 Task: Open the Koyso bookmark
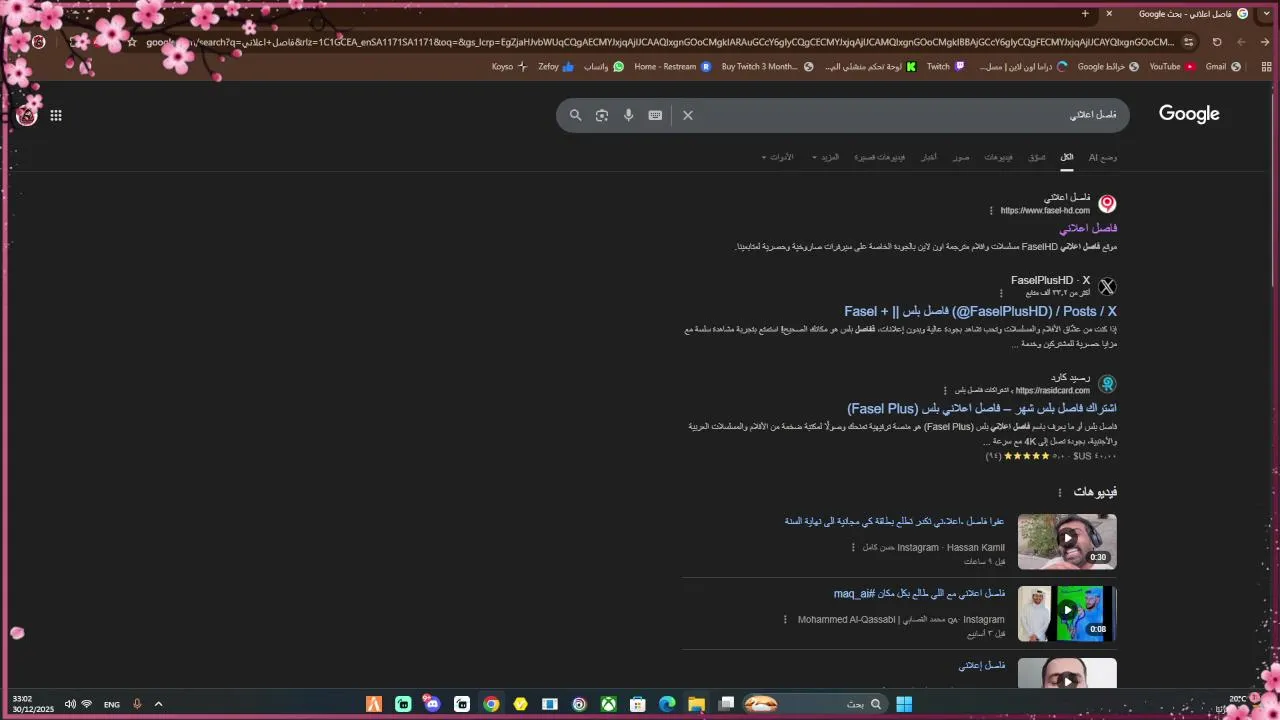click(510, 67)
